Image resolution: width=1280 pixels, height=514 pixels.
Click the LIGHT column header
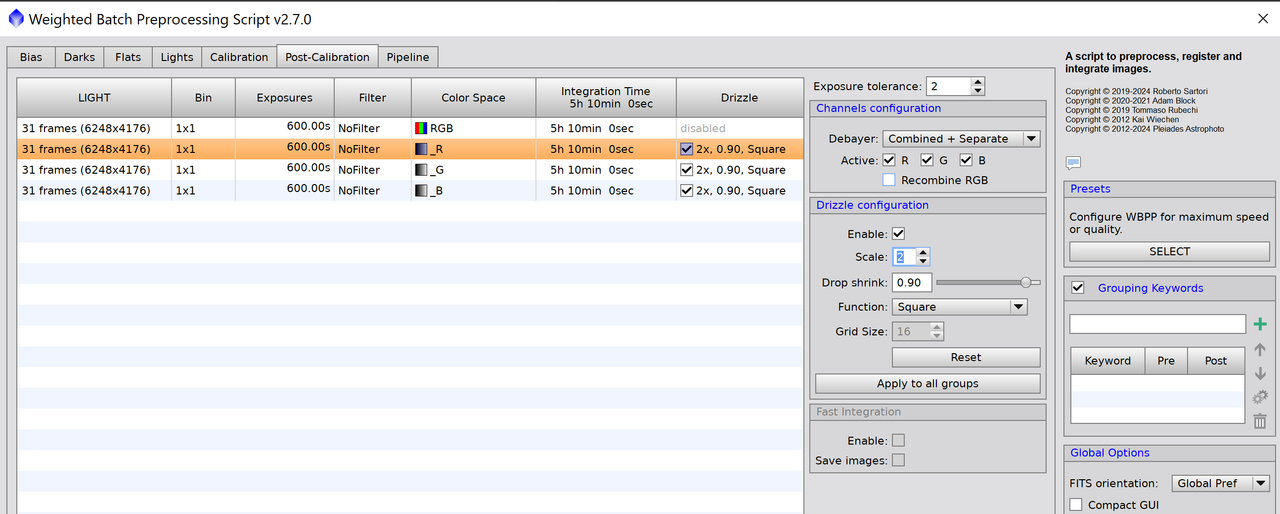94,98
